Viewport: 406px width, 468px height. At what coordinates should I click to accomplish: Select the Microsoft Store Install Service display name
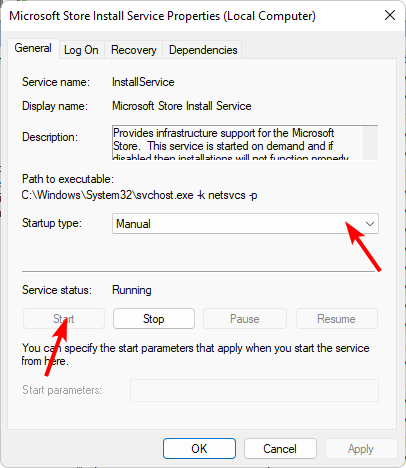[x=182, y=106]
